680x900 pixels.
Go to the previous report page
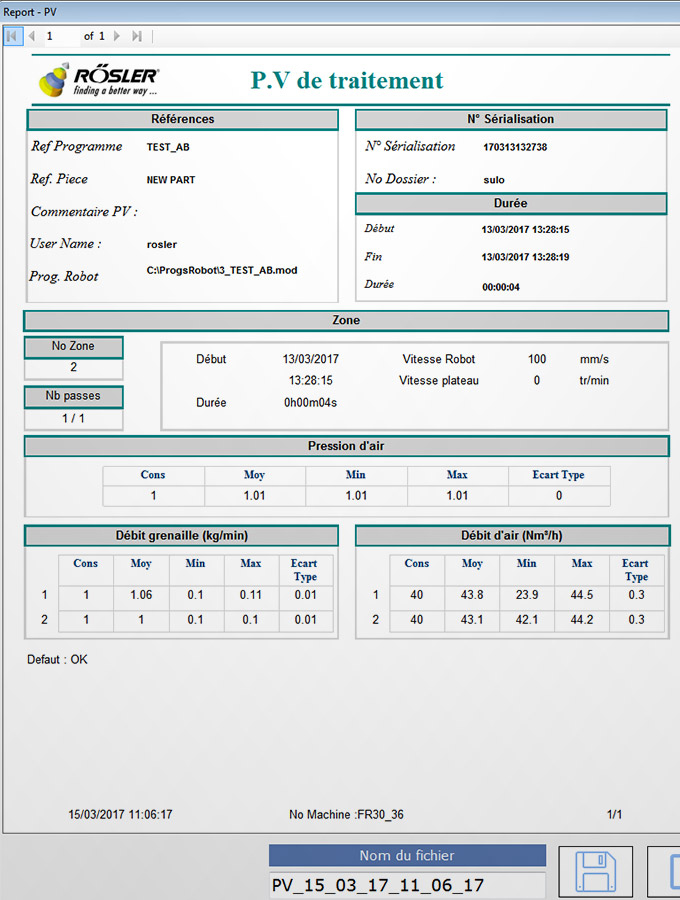tap(32, 36)
